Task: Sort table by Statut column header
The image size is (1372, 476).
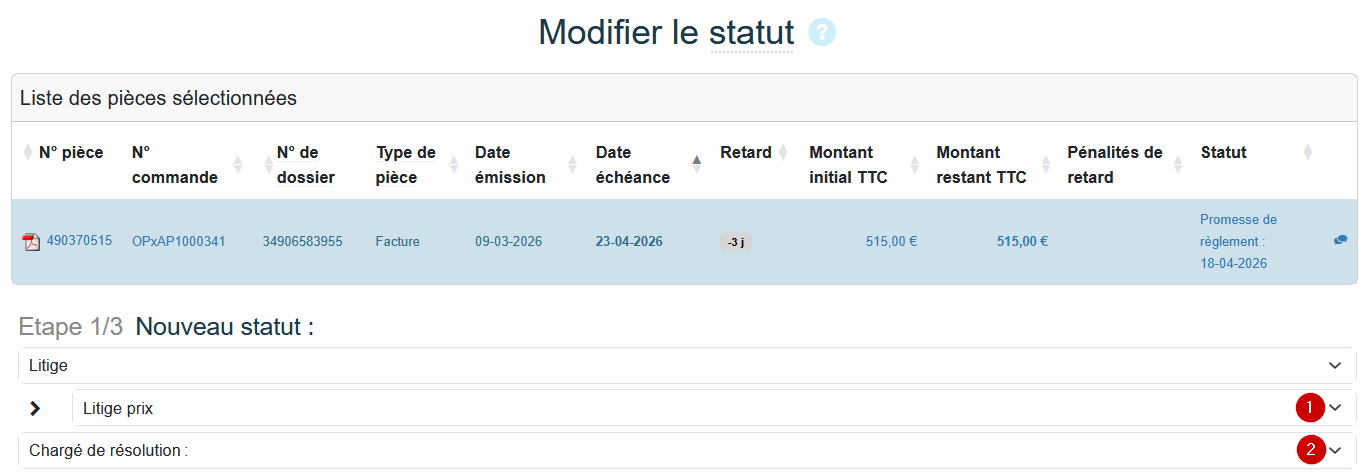Action: coord(1224,153)
